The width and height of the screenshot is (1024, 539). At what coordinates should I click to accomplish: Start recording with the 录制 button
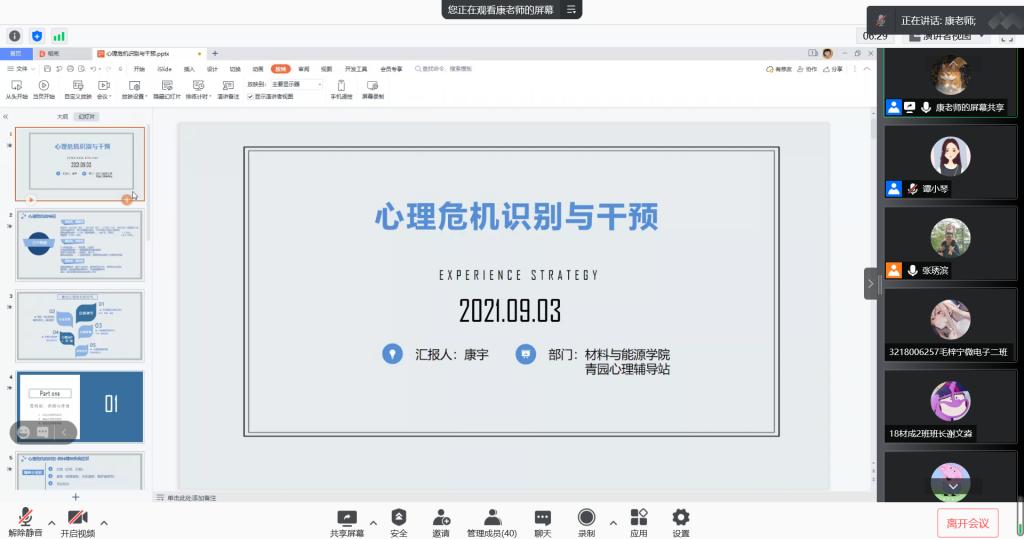click(586, 523)
